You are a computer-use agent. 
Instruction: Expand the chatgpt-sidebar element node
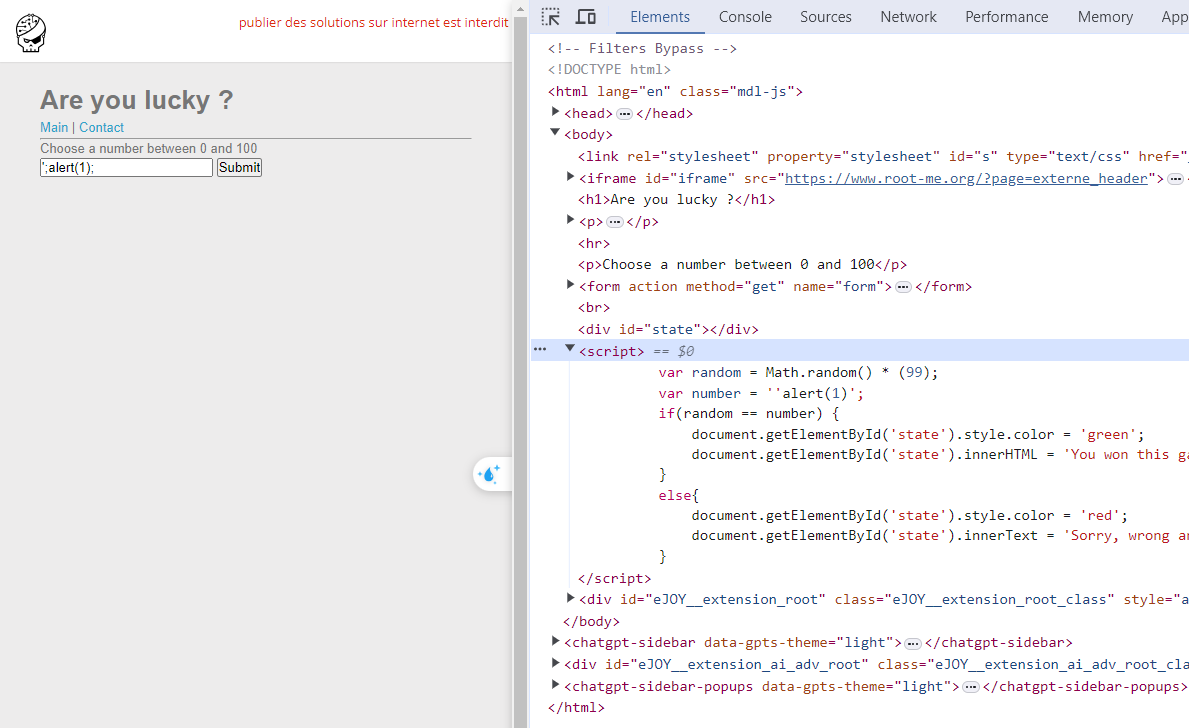[556, 642]
